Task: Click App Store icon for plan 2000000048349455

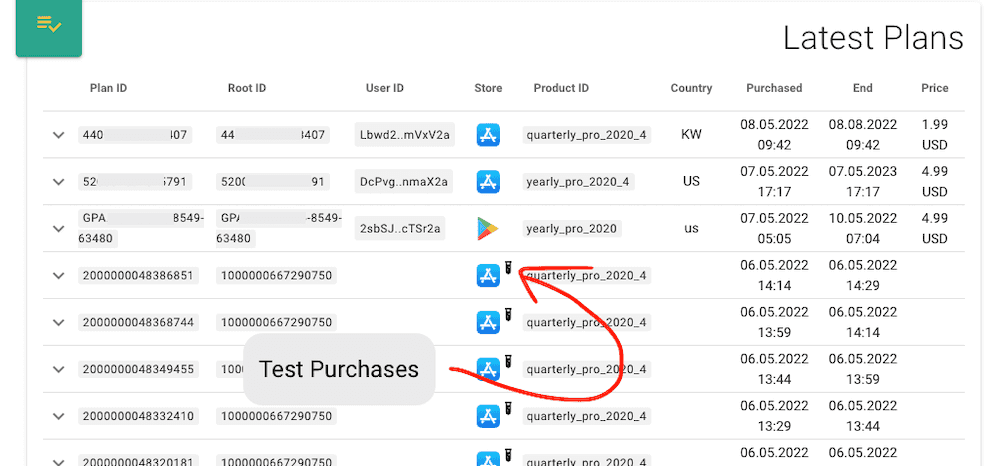Action: (488, 369)
